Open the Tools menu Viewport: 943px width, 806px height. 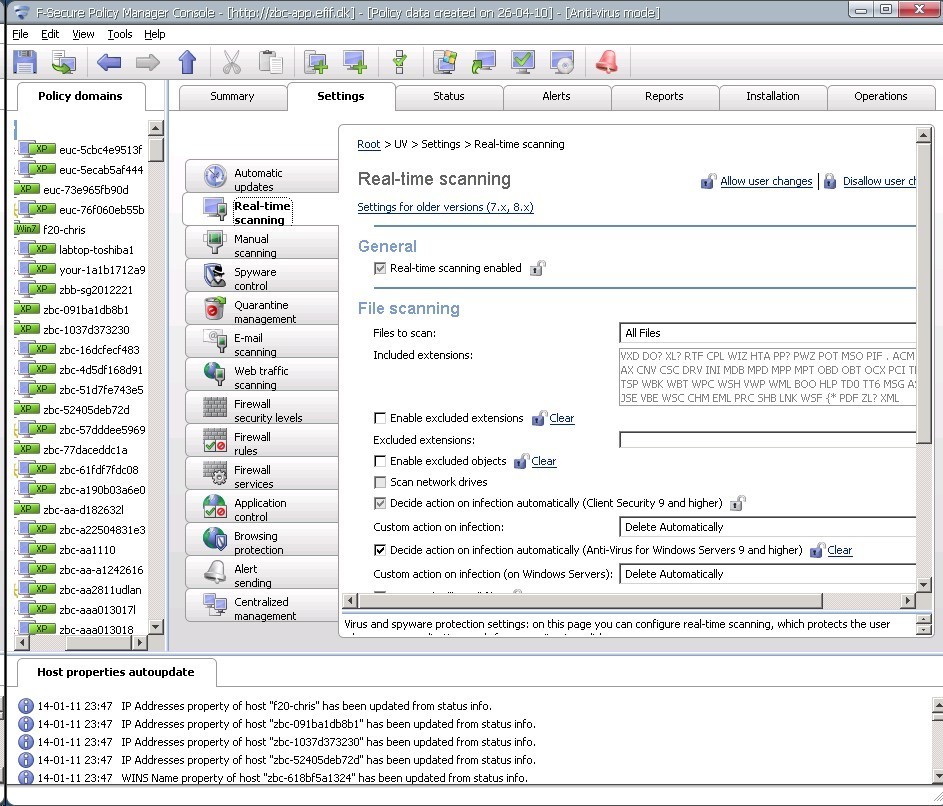(x=120, y=33)
